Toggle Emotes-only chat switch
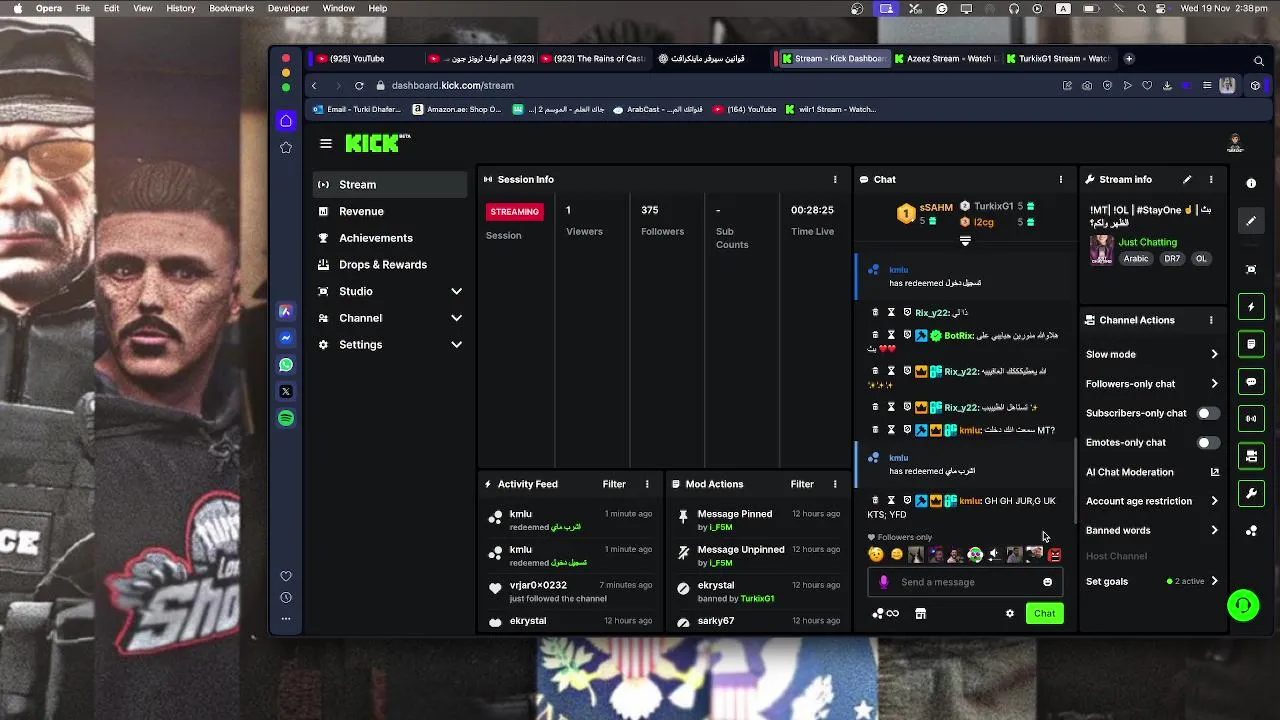 [x=1208, y=442]
